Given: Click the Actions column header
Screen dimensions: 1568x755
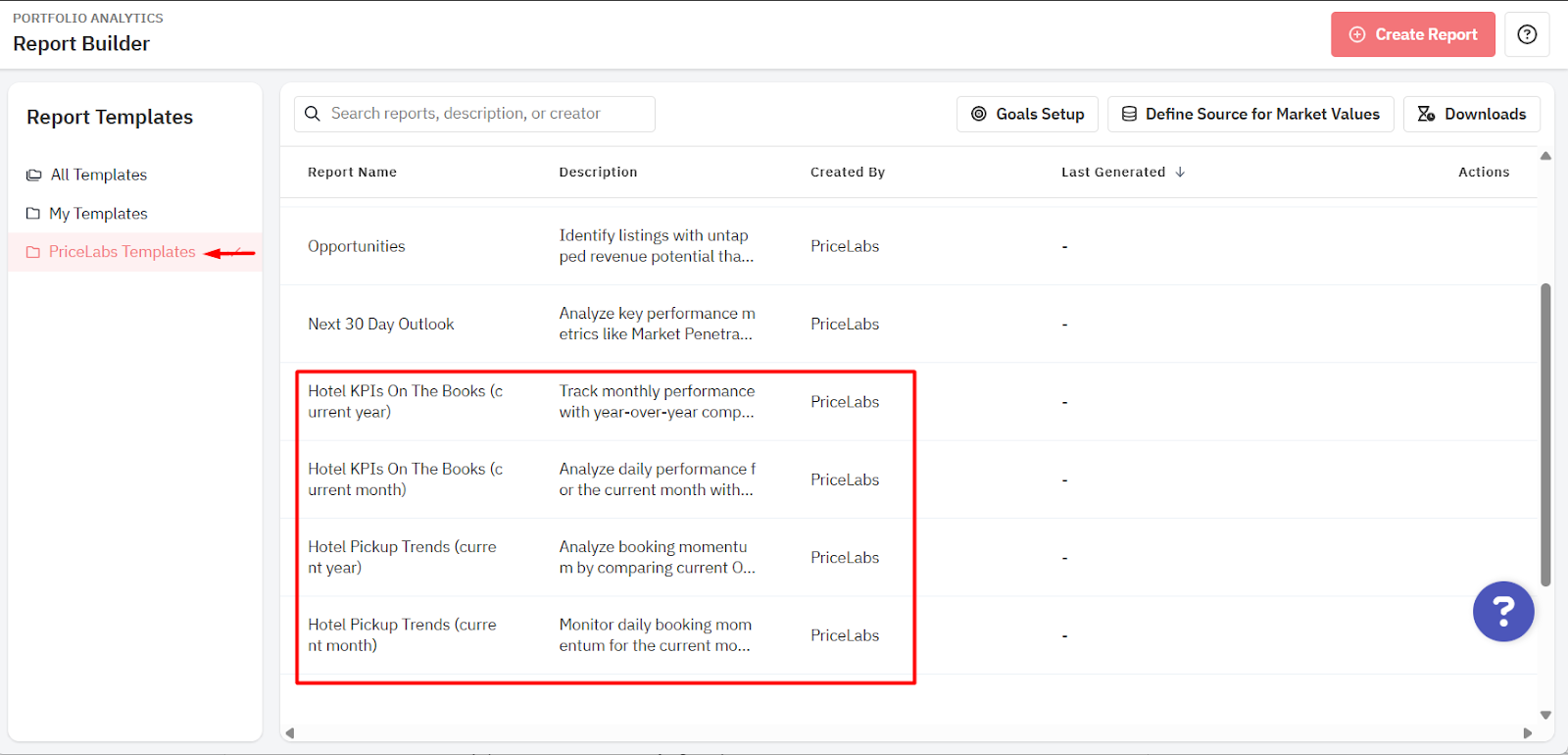Looking at the screenshot, I should point(1484,172).
